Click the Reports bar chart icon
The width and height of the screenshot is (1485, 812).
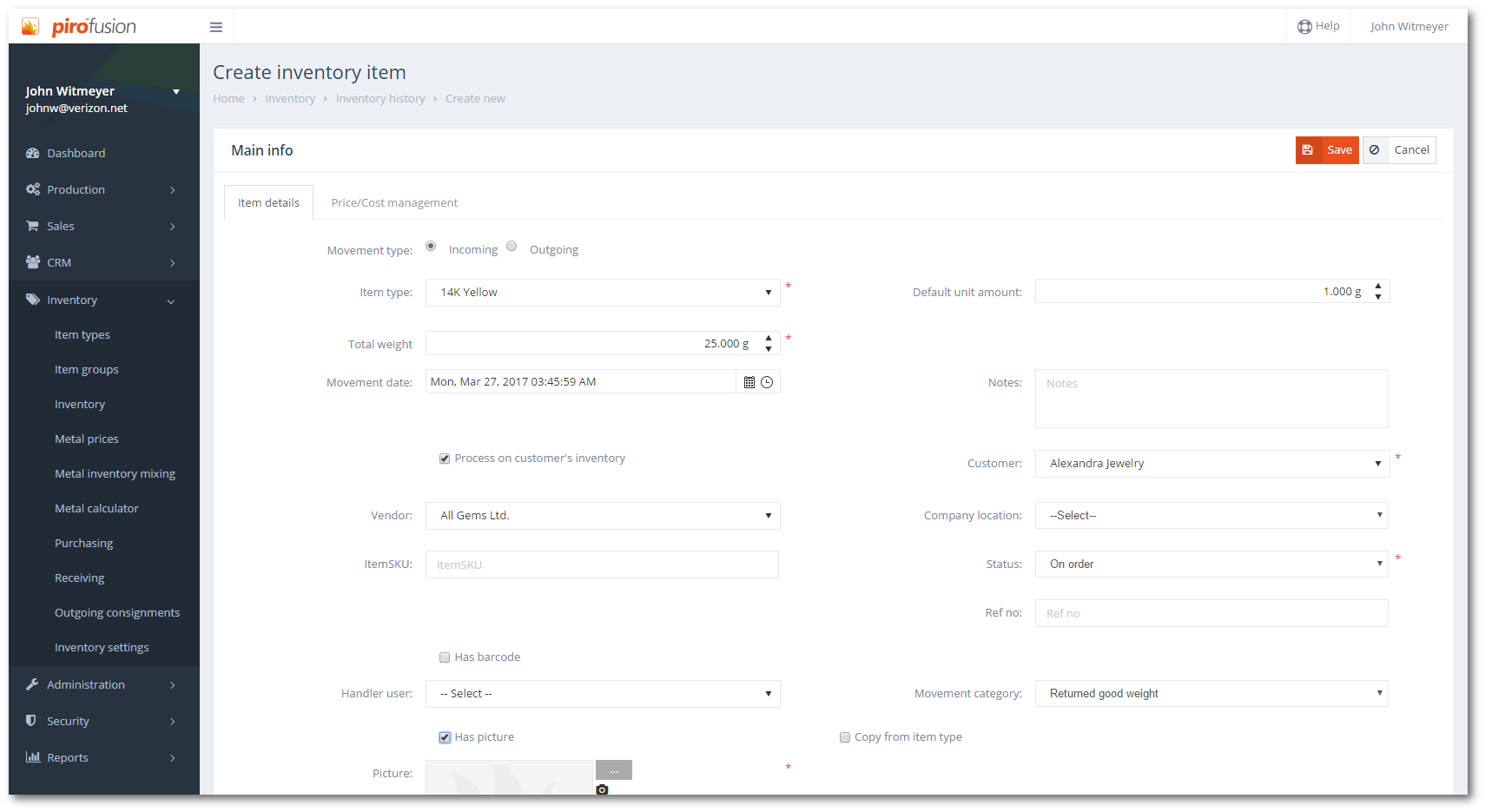(33, 757)
